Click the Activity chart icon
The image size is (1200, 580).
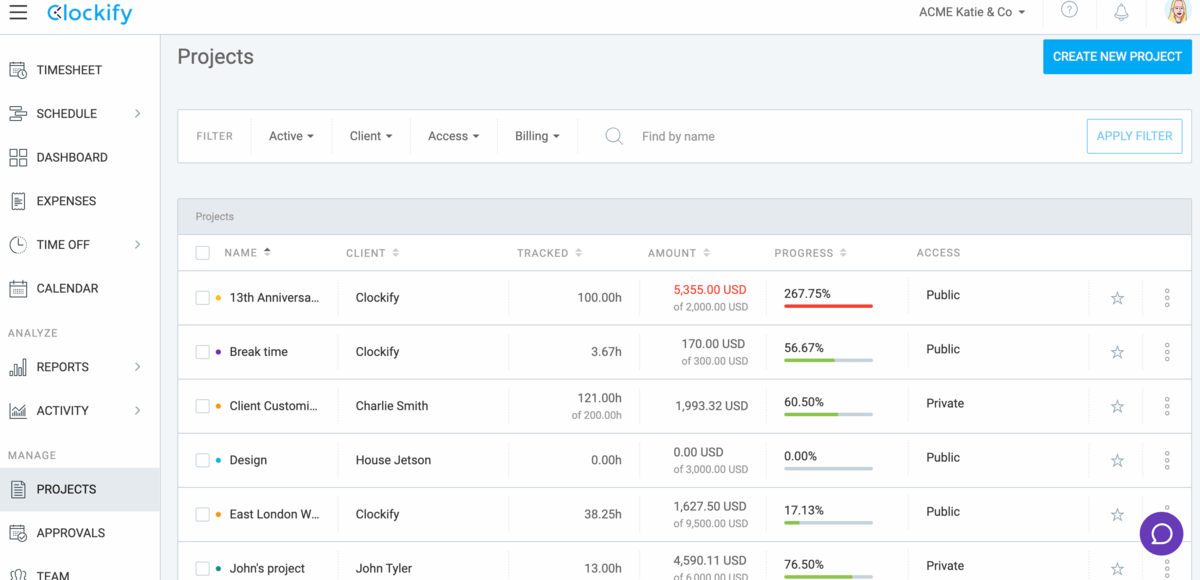pyautogui.click(x=18, y=411)
